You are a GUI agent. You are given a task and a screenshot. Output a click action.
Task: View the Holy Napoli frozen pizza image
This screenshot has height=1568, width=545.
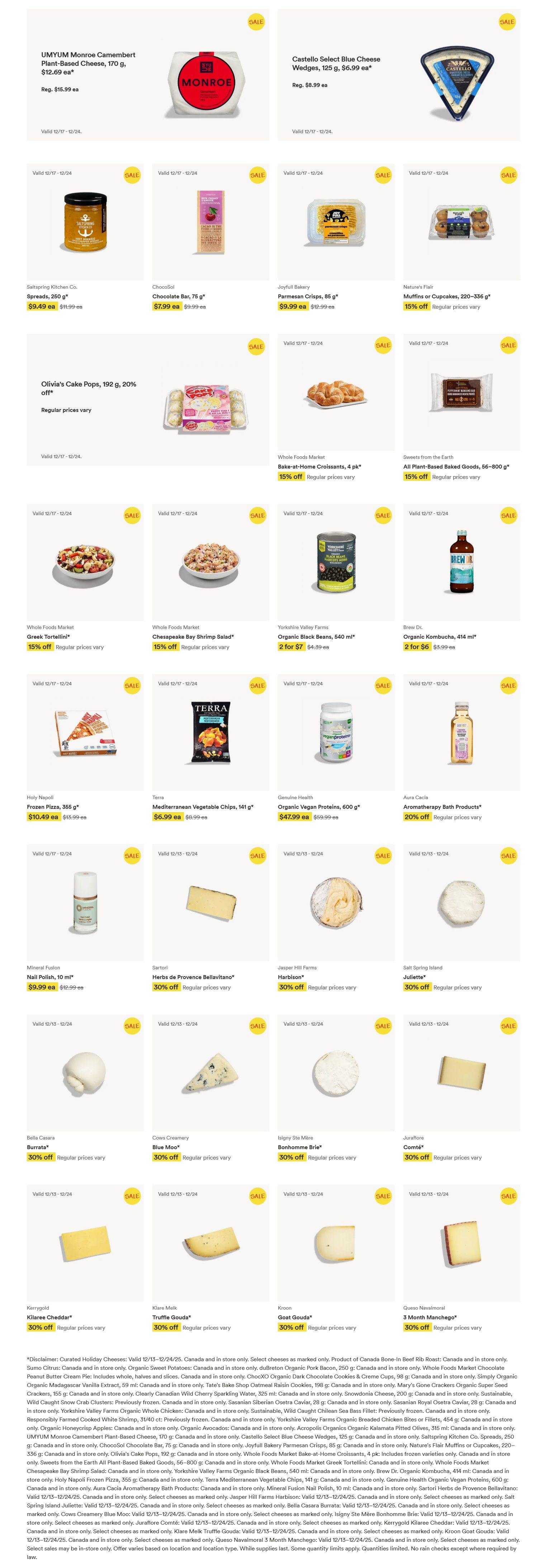85,733
